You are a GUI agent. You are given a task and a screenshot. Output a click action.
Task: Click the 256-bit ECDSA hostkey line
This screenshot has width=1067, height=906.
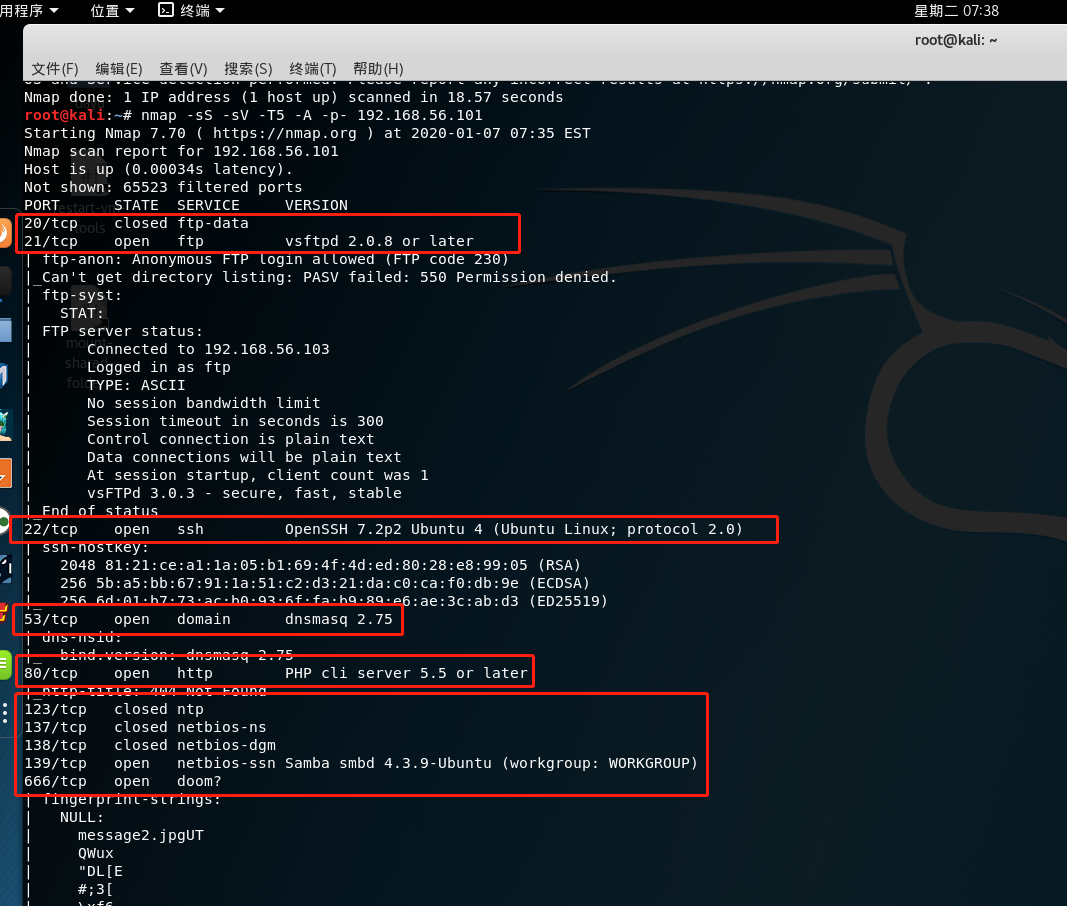tap(325, 583)
